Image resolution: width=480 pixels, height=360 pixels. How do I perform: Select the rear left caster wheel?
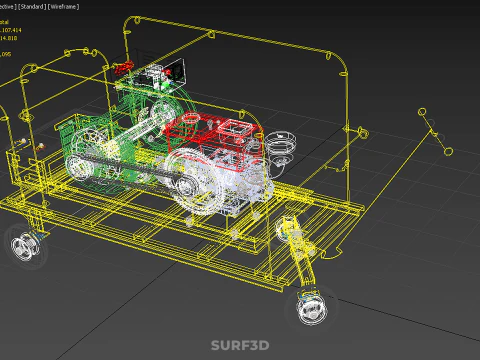[25, 246]
